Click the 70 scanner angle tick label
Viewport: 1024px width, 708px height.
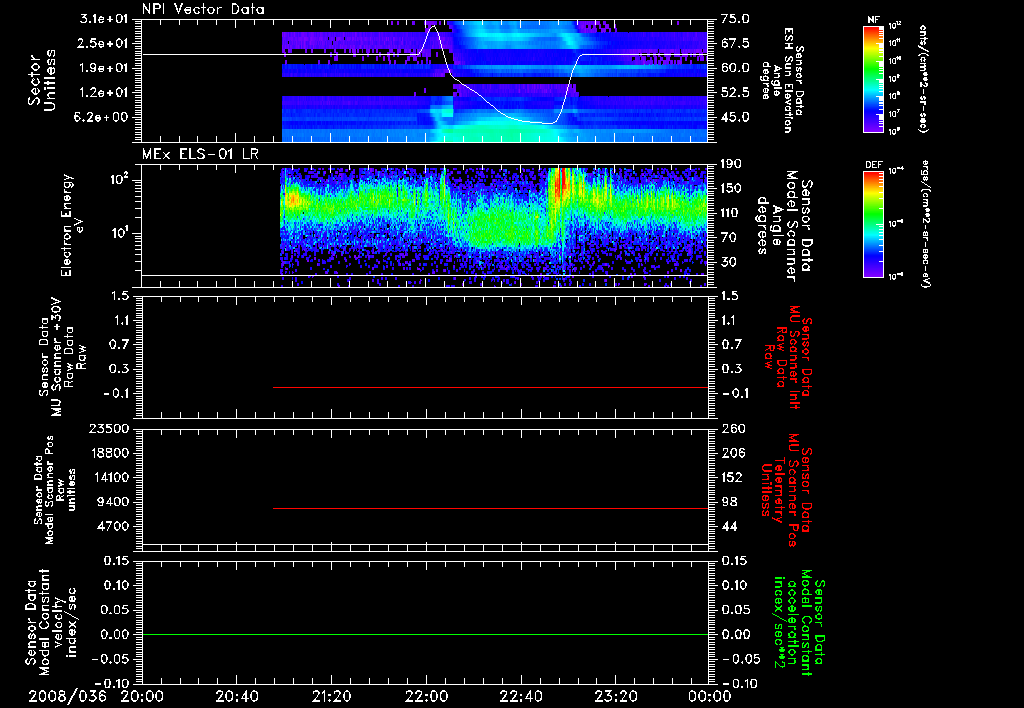[728, 238]
